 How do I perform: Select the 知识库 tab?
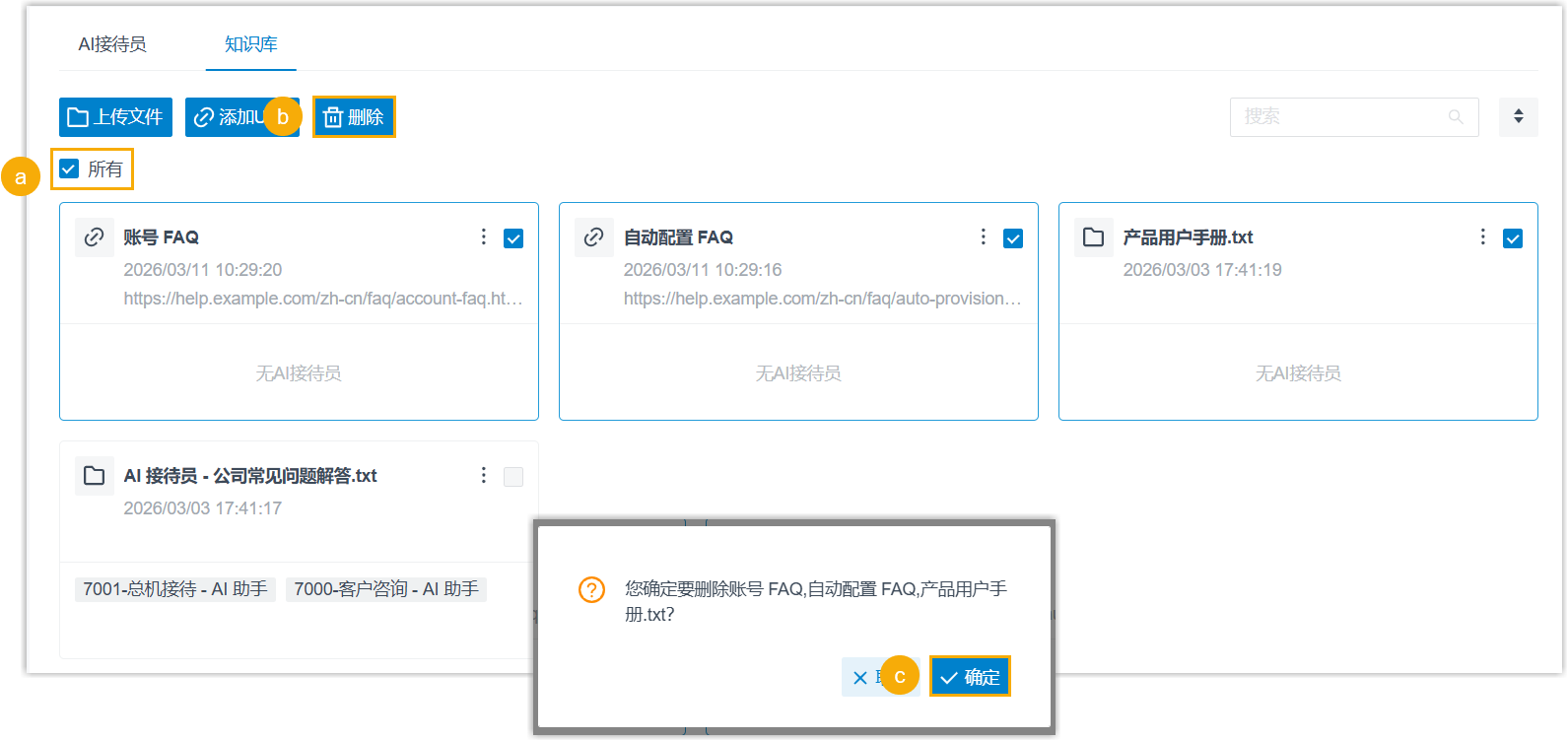click(250, 44)
